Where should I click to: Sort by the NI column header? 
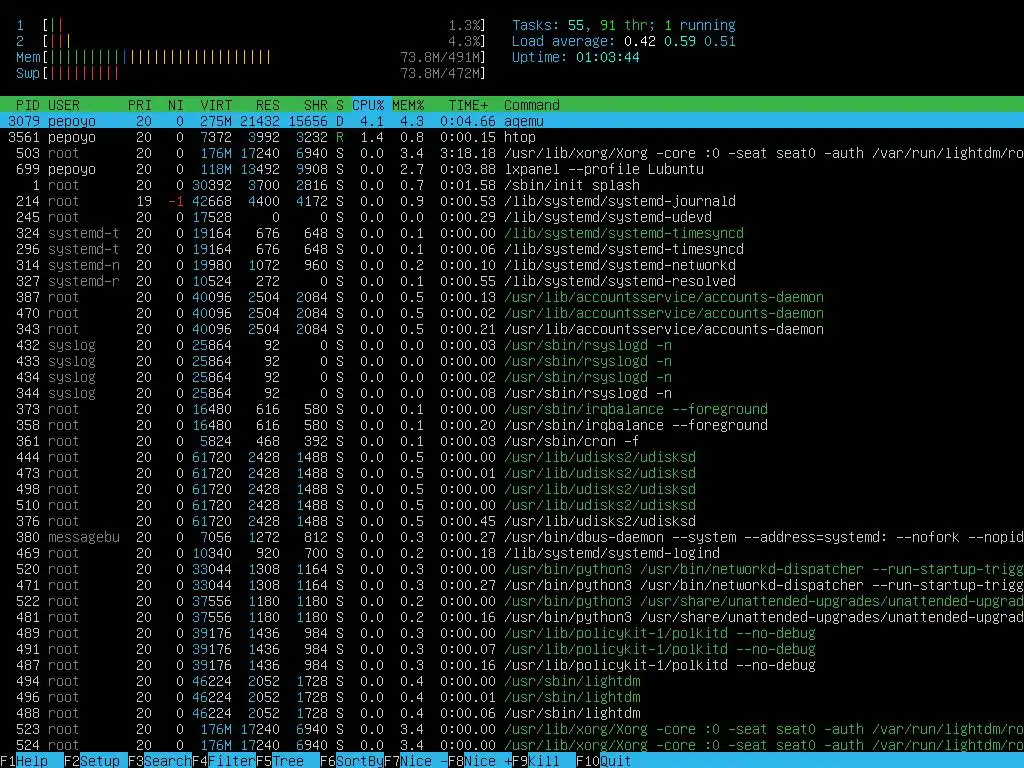coord(176,105)
